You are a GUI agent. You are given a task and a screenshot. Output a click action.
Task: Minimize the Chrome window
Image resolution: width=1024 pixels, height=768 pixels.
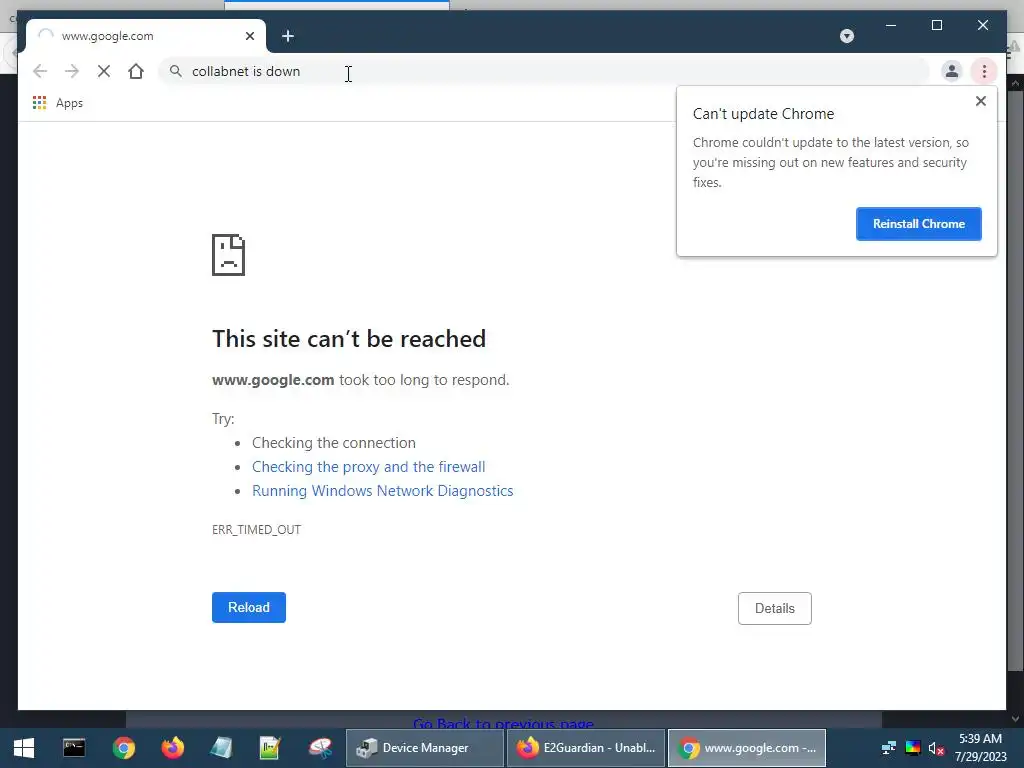[891, 25]
